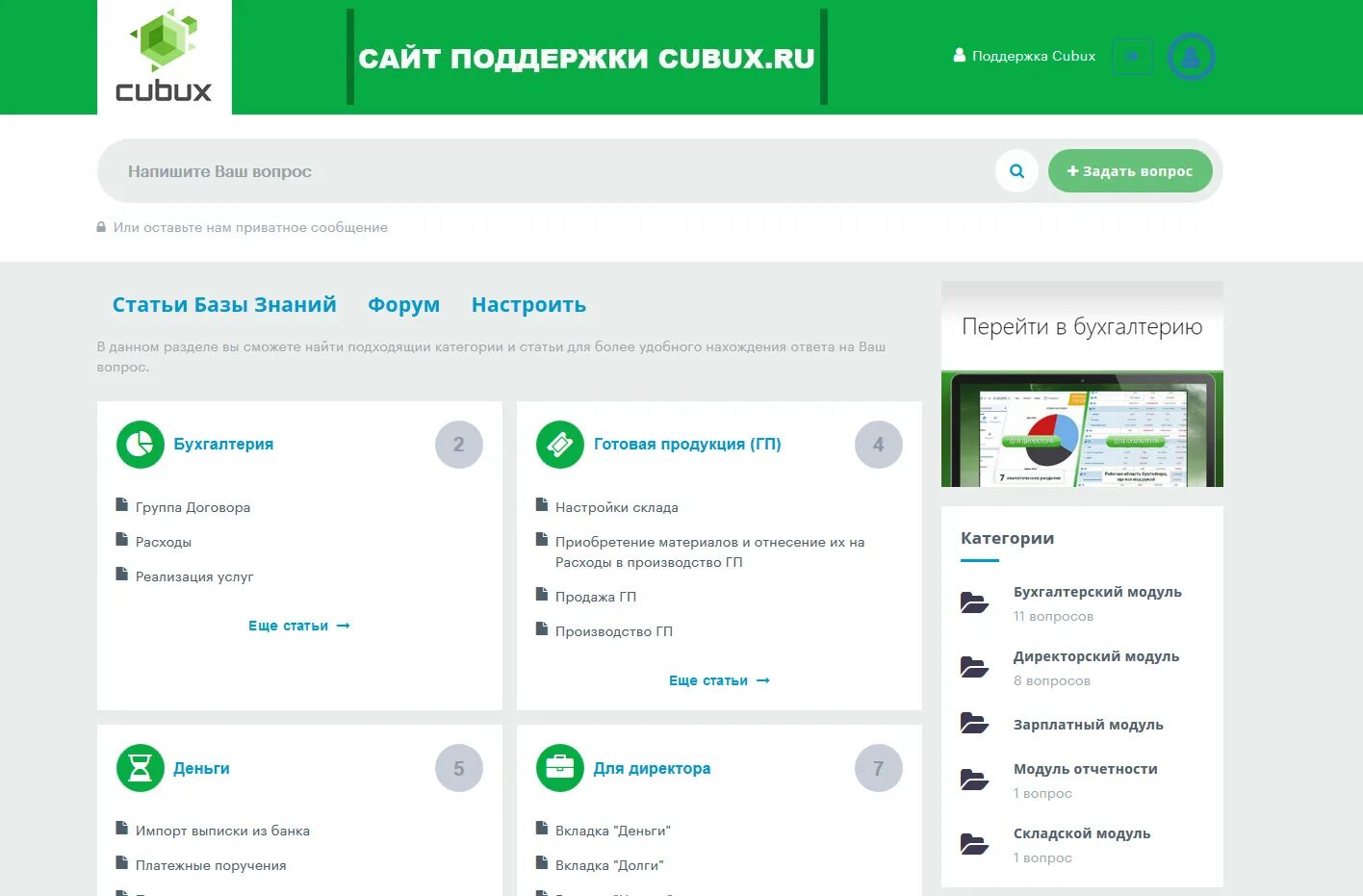The height and width of the screenshot is (896, 1363).
Task: Open the САЙТ ПОДДЕРЖКИ CUBUX.RU title
Action: click(x=586, y=59)
